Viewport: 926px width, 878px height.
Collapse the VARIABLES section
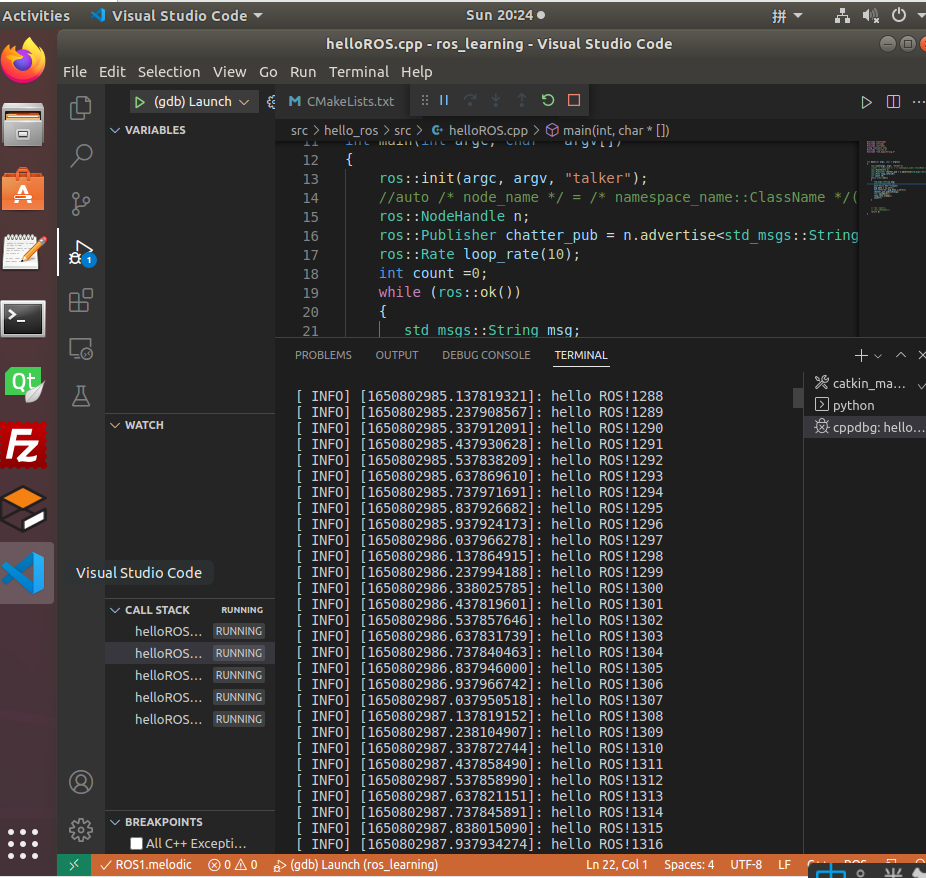tap(117, 130)
